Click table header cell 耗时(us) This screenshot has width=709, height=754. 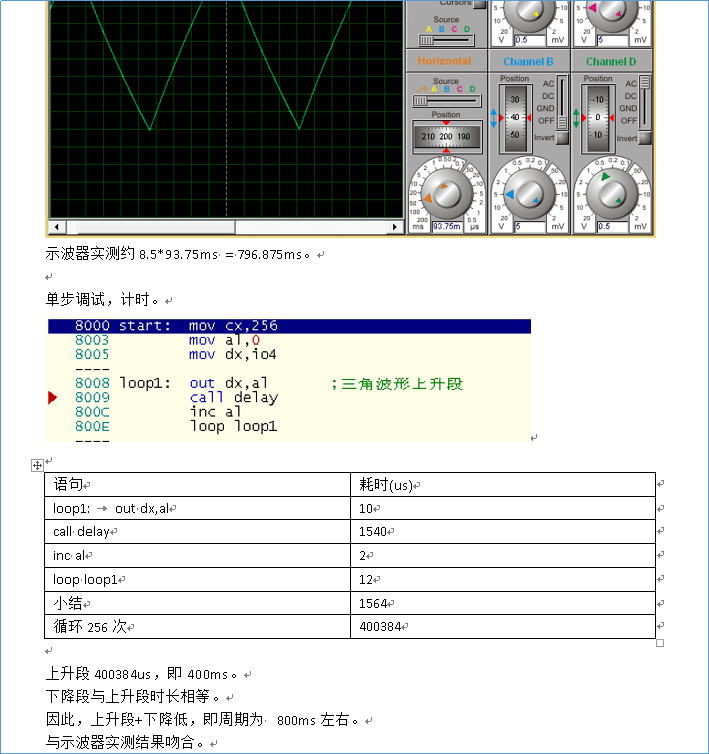pyautogui.click(x=503, y=484)
